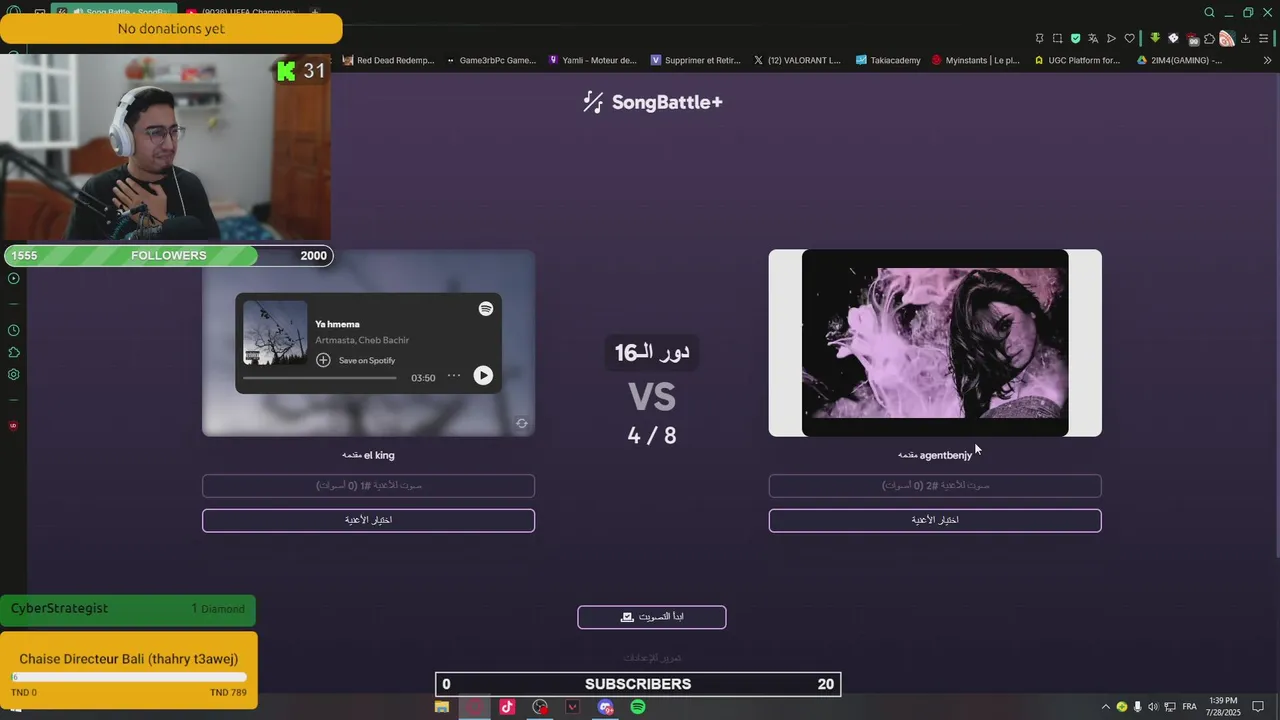Switch FRA keyboard language
1280x720 pixels.
[1189, 707]
